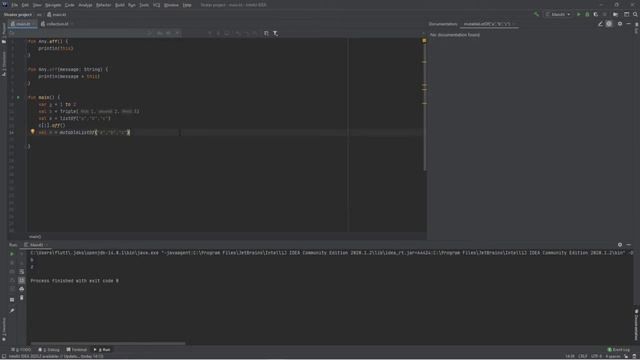Image resolution: width=640 pixels, height=360 pixels.
Task: Open the TODO tool window button
Action: pyautogui.click(x=21, y=350)
